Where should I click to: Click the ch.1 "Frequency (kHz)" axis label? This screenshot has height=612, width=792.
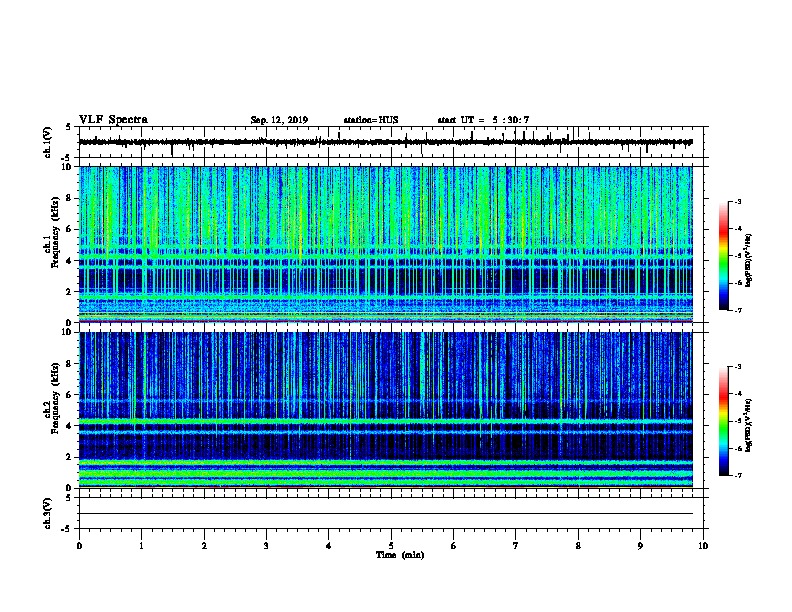click(55, 232)
